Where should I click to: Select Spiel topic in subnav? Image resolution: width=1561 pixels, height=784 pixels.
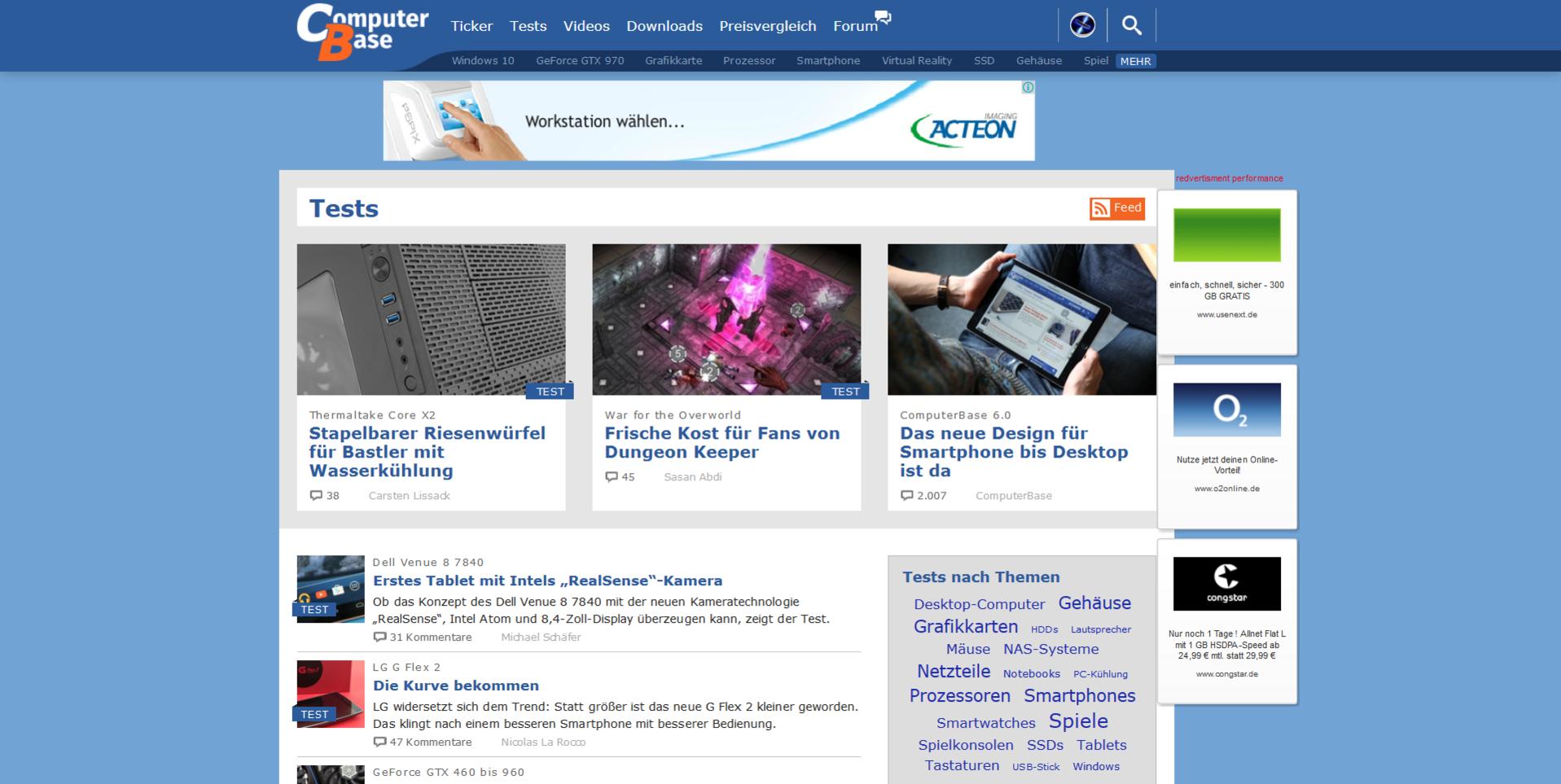1096,61
